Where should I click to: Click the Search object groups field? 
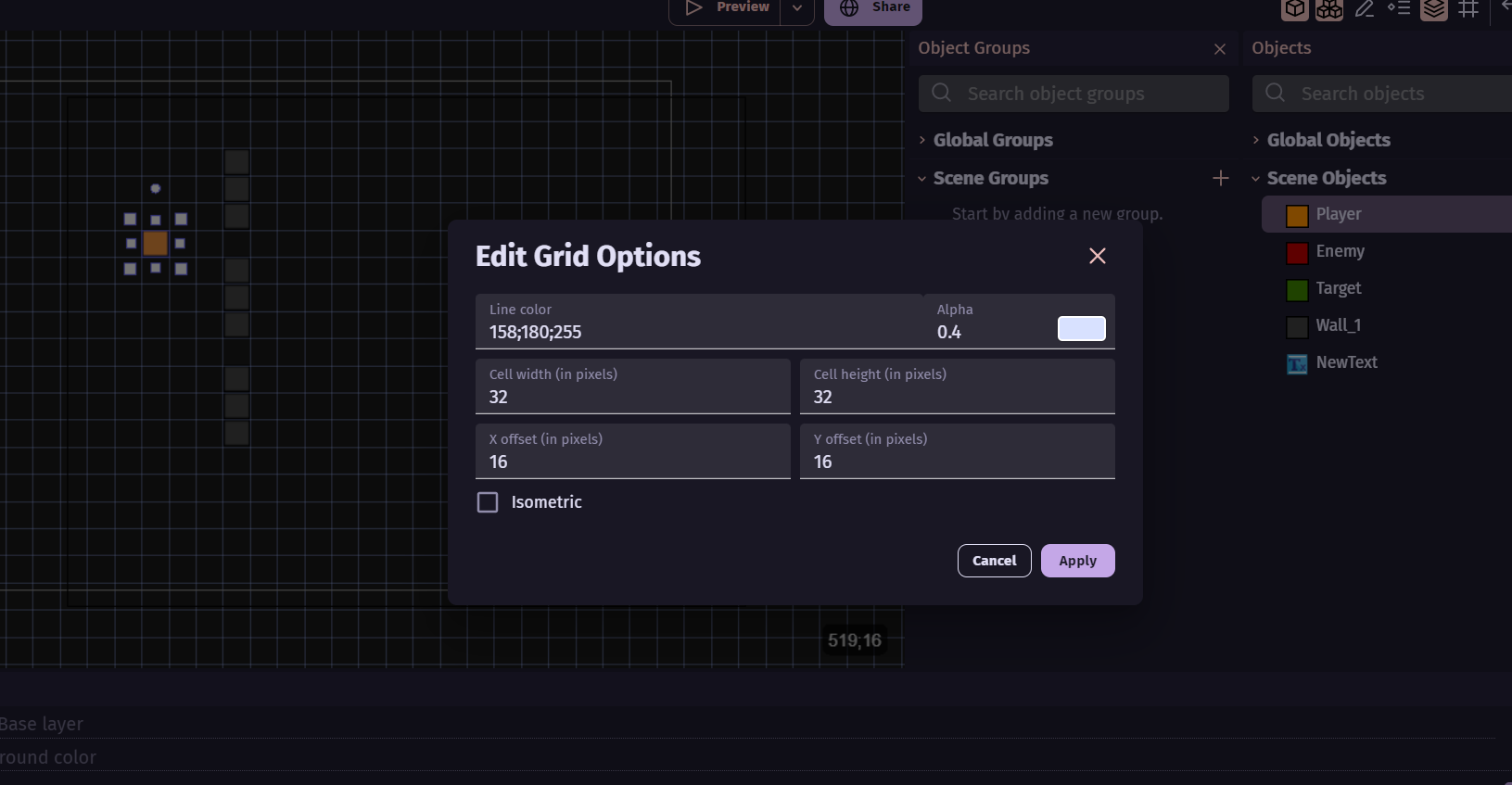click(1074, 94)
